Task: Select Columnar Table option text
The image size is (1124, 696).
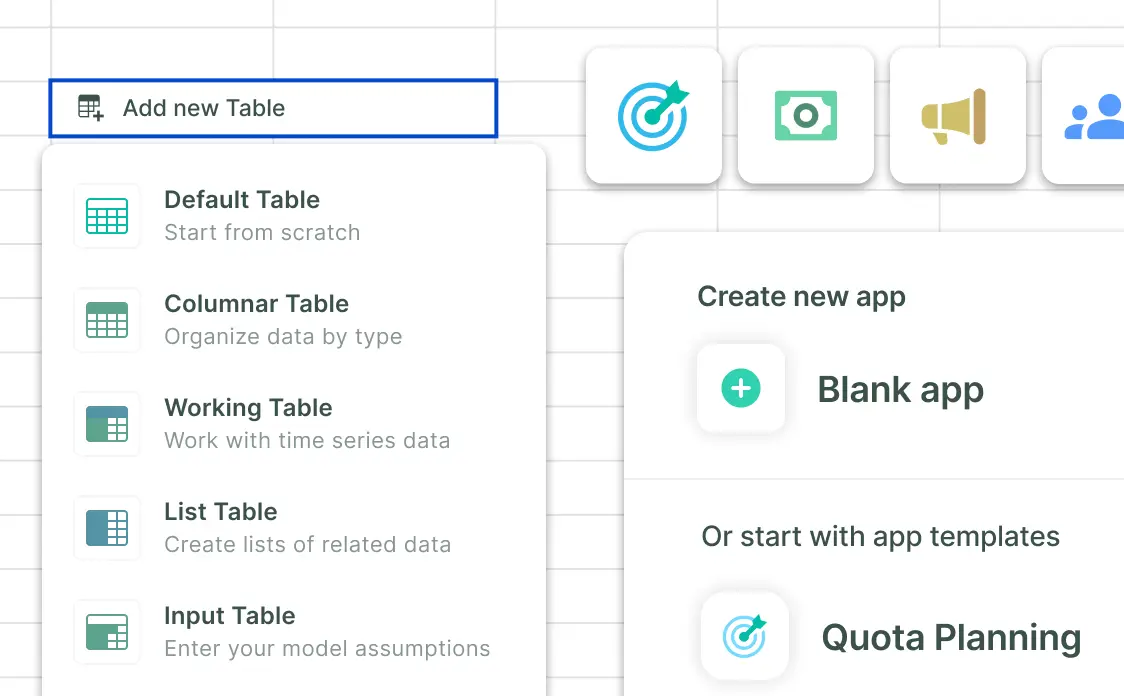Action: point(257,304)
